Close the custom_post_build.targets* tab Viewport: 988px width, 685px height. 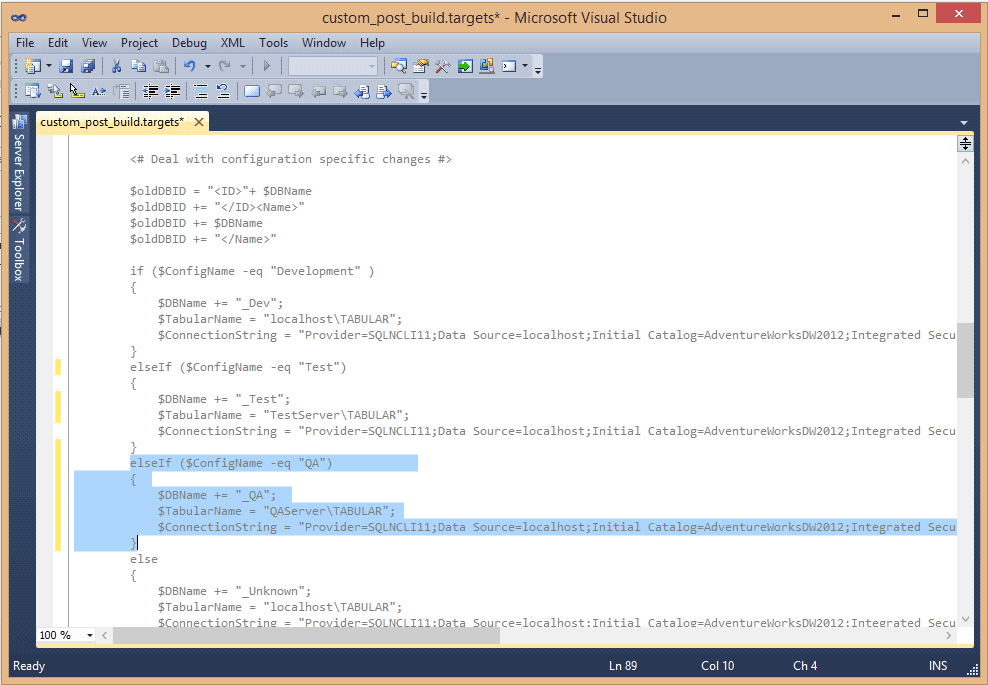pos(198,122)
